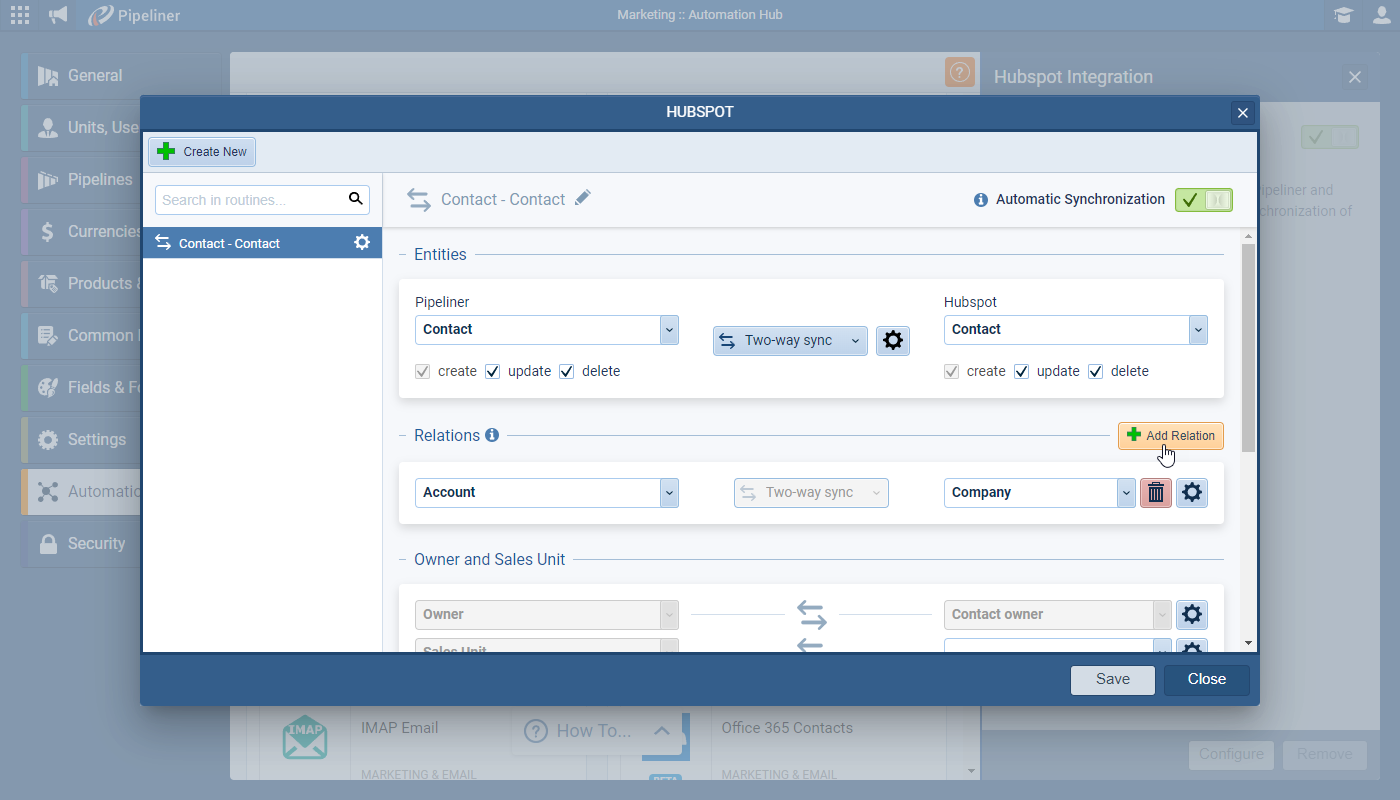1400x800 pixels.
Task: Uncheck Hubspot delete checkbox
Action: pyautogui.click(x=1095, y=371)
